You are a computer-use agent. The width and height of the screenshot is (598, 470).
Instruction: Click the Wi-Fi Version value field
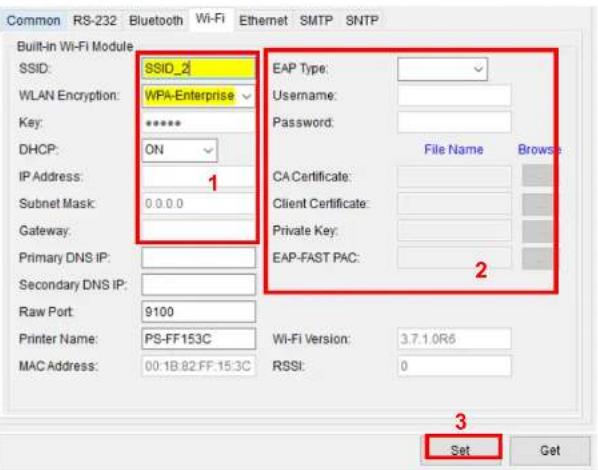pyautogui.click(x=454, y=339)
